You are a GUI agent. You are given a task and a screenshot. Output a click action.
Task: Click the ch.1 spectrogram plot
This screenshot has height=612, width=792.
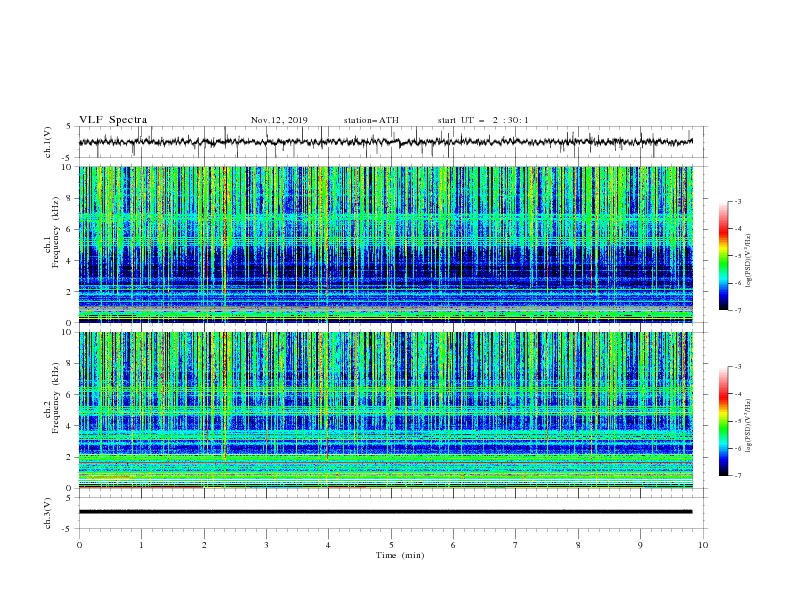tap(385, 244)
